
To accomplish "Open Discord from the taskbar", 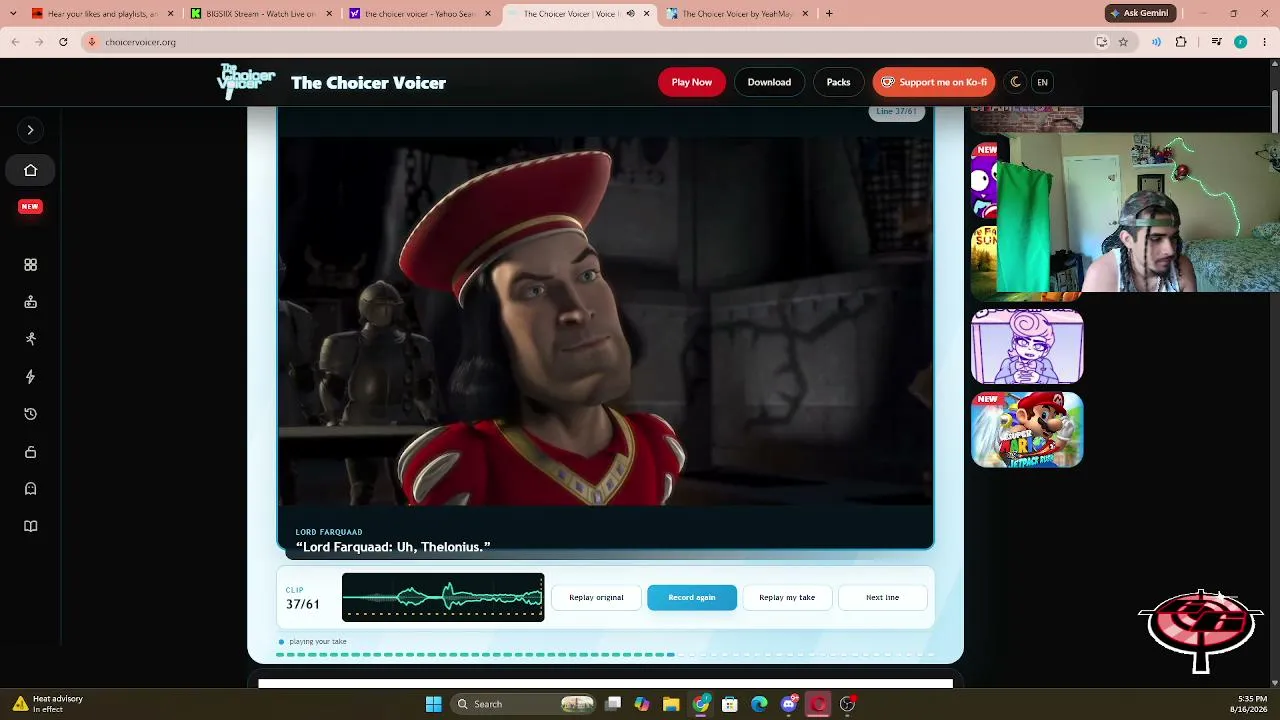I will (789, 704).
